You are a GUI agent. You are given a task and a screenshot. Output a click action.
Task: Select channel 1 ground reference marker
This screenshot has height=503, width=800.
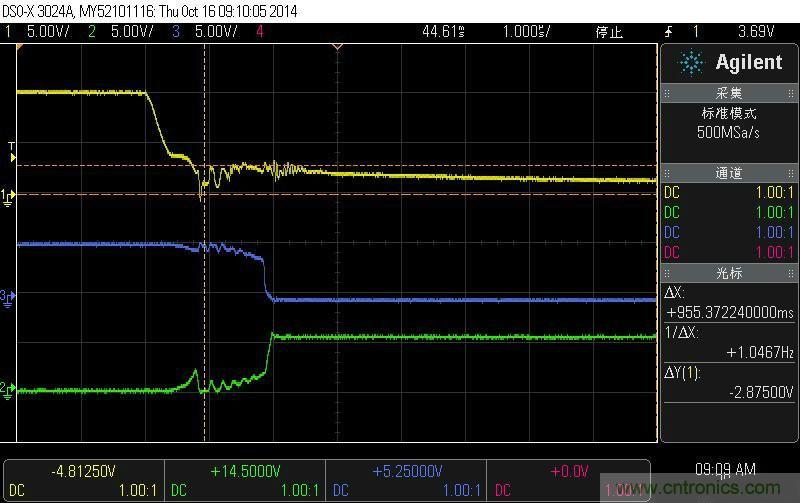[7, 196]
